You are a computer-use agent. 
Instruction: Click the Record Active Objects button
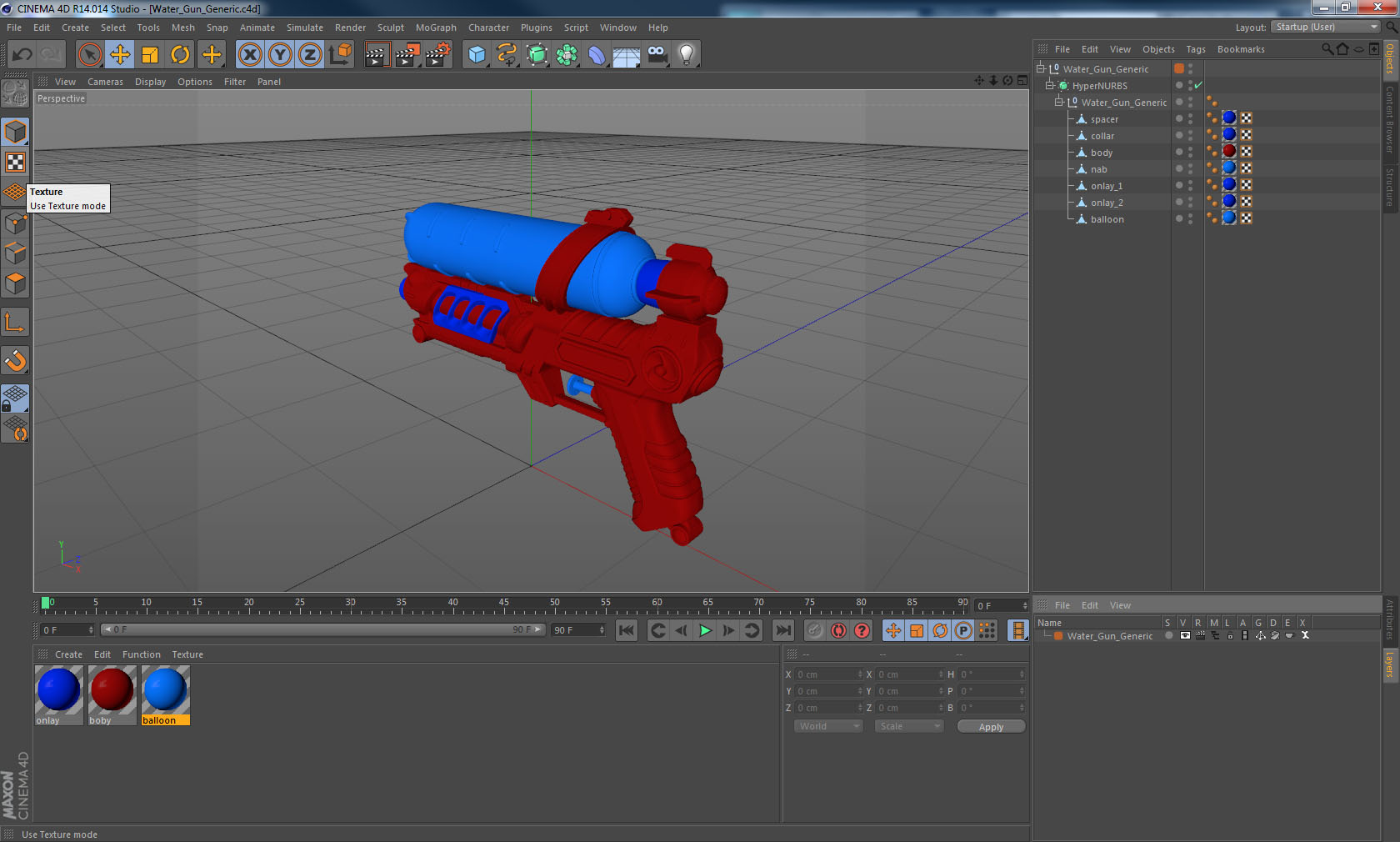tap(815, 630)
